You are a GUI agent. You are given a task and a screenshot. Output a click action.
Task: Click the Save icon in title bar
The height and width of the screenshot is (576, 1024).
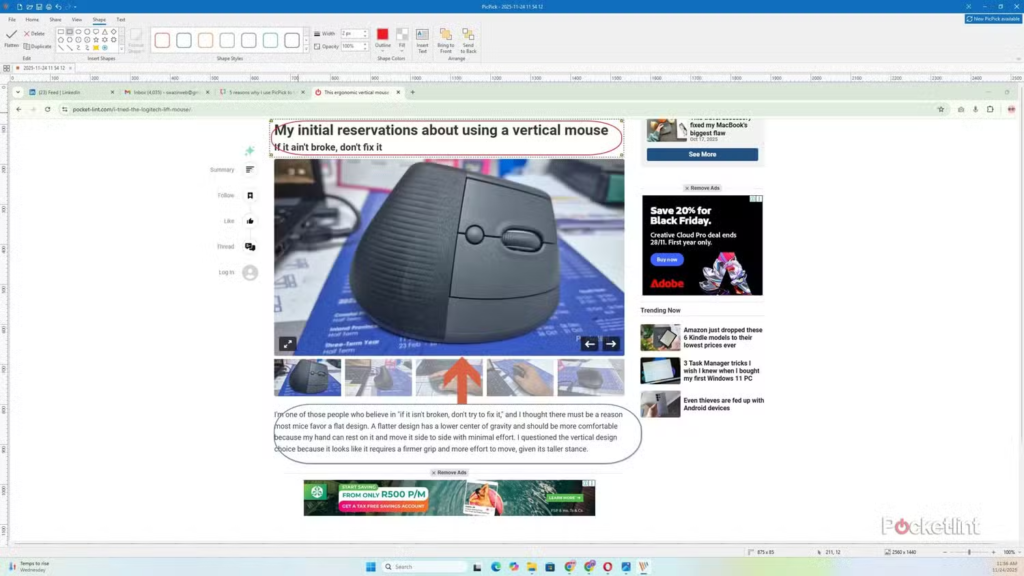click(x=38, y=6)
